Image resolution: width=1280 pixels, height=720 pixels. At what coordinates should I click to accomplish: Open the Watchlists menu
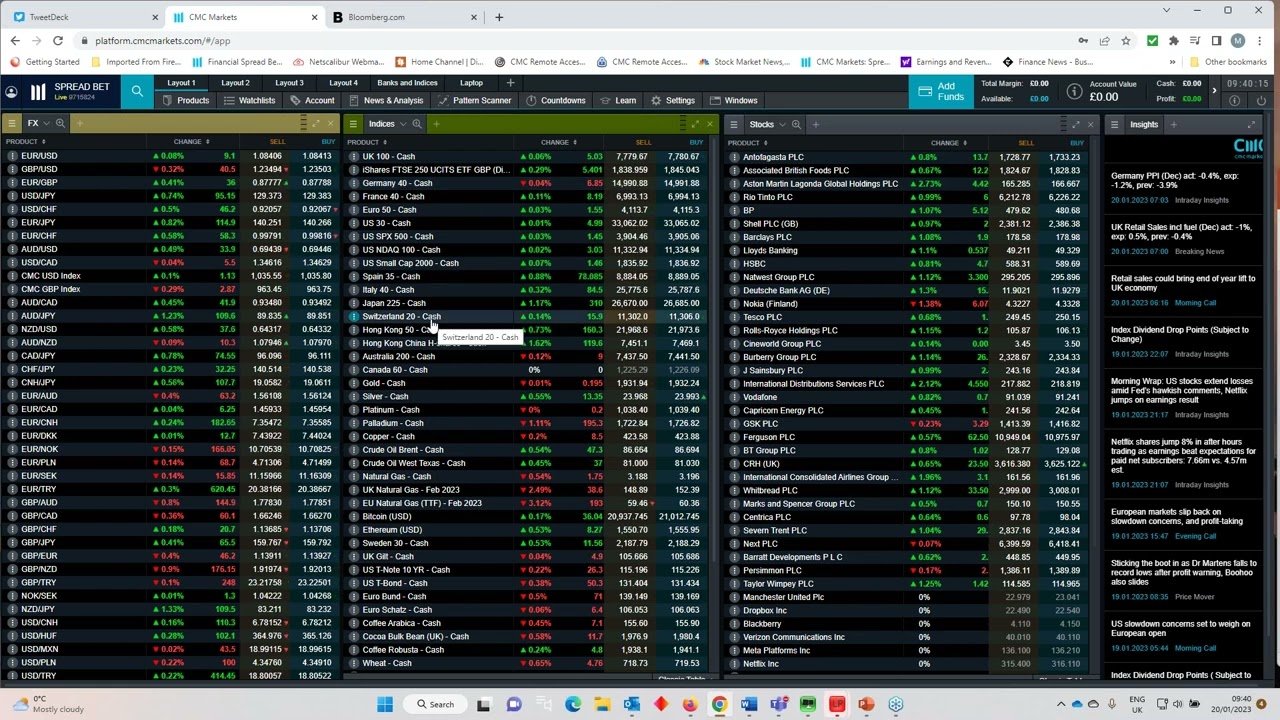250,100
